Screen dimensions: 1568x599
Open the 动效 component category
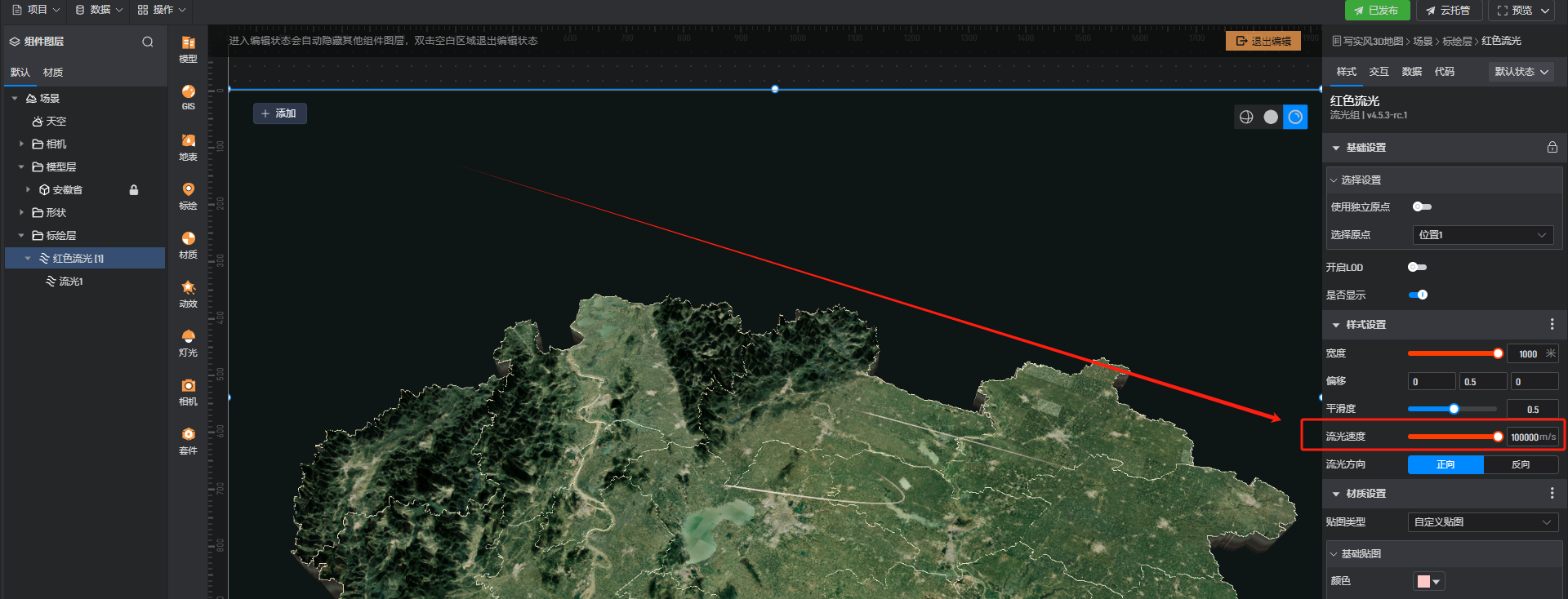click(x=188, y=294)
